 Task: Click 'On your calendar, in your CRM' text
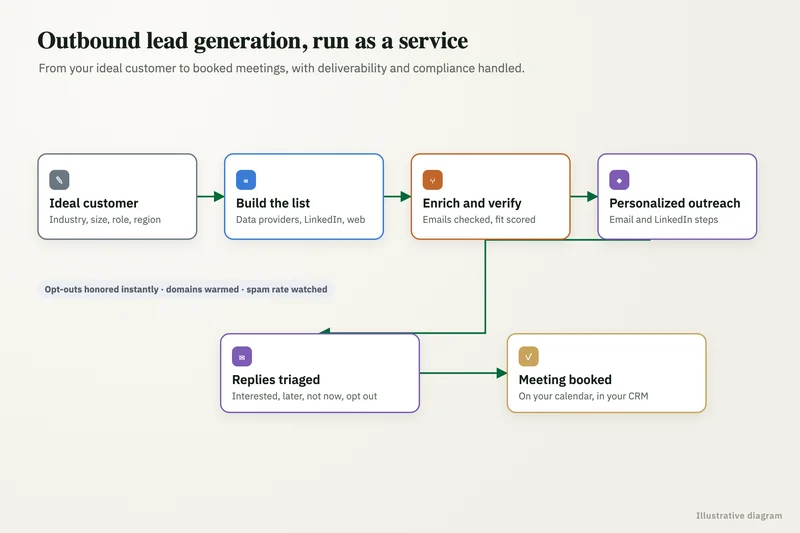click(584, 396)
